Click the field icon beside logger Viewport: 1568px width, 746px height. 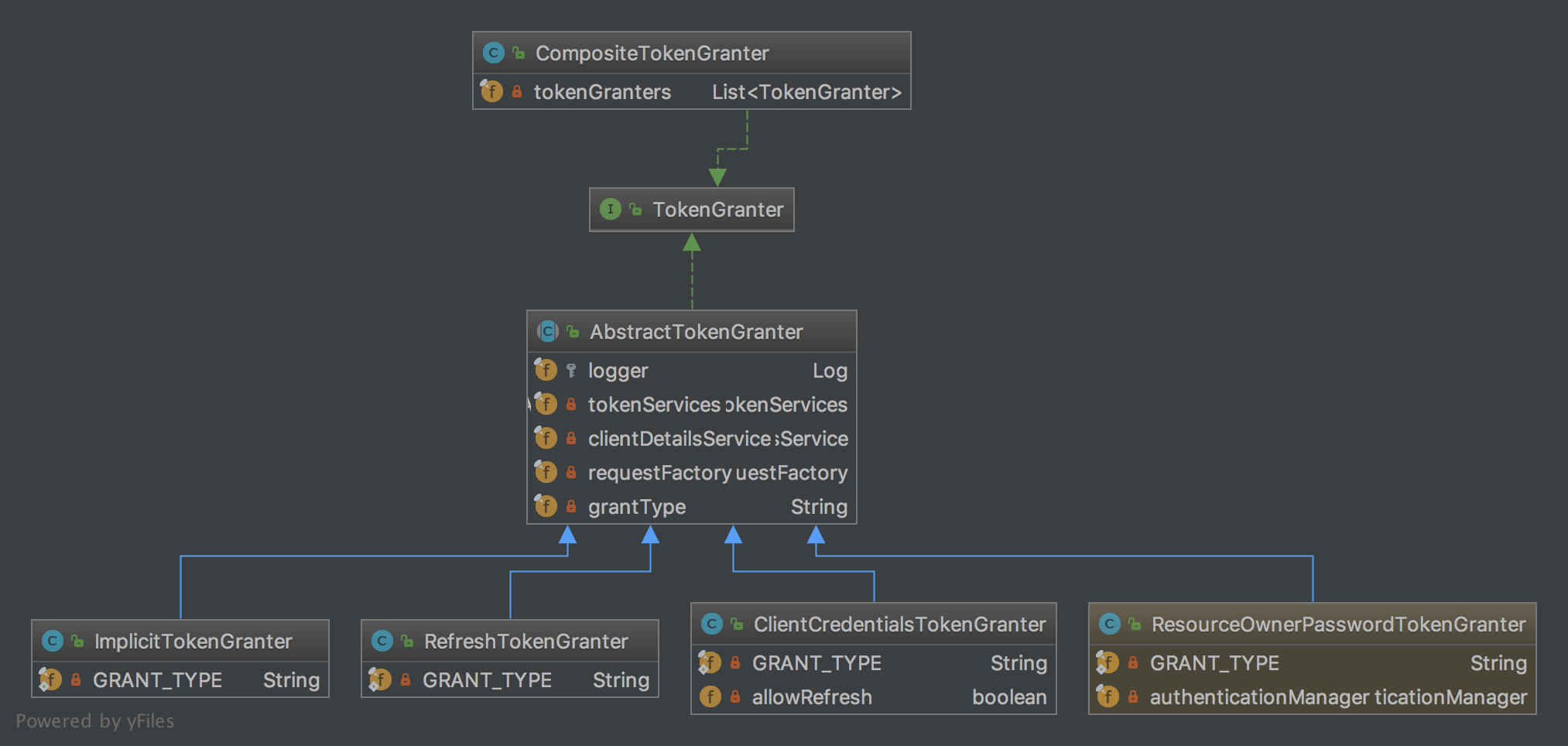pos(546,370)
